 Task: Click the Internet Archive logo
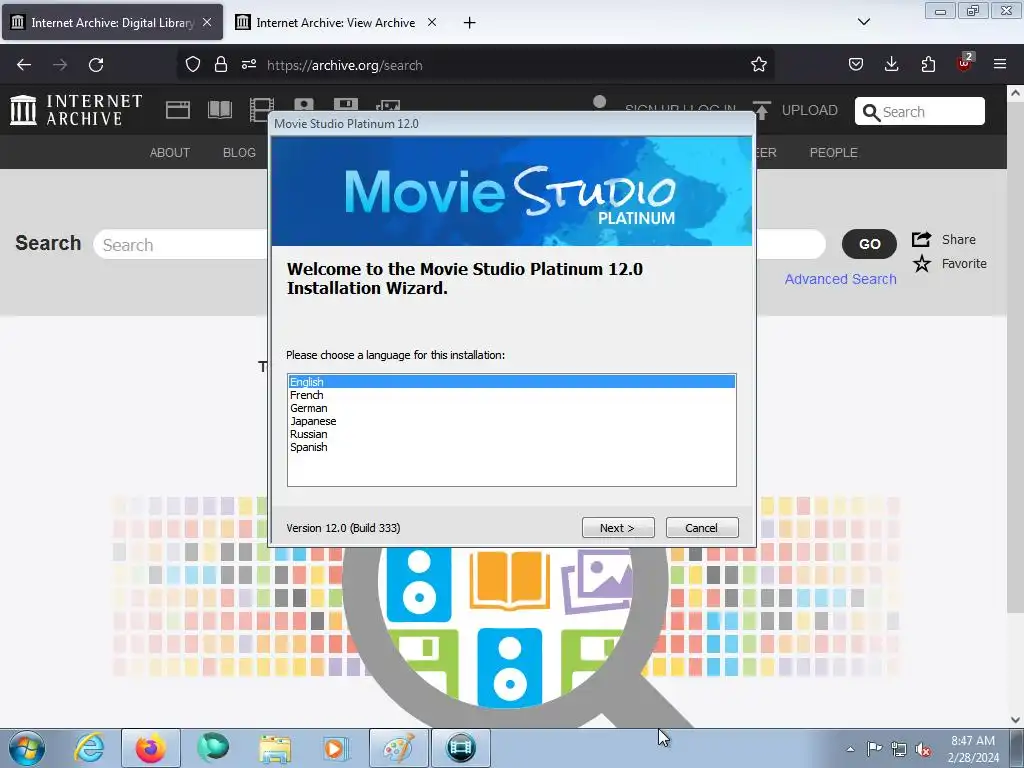76,110
